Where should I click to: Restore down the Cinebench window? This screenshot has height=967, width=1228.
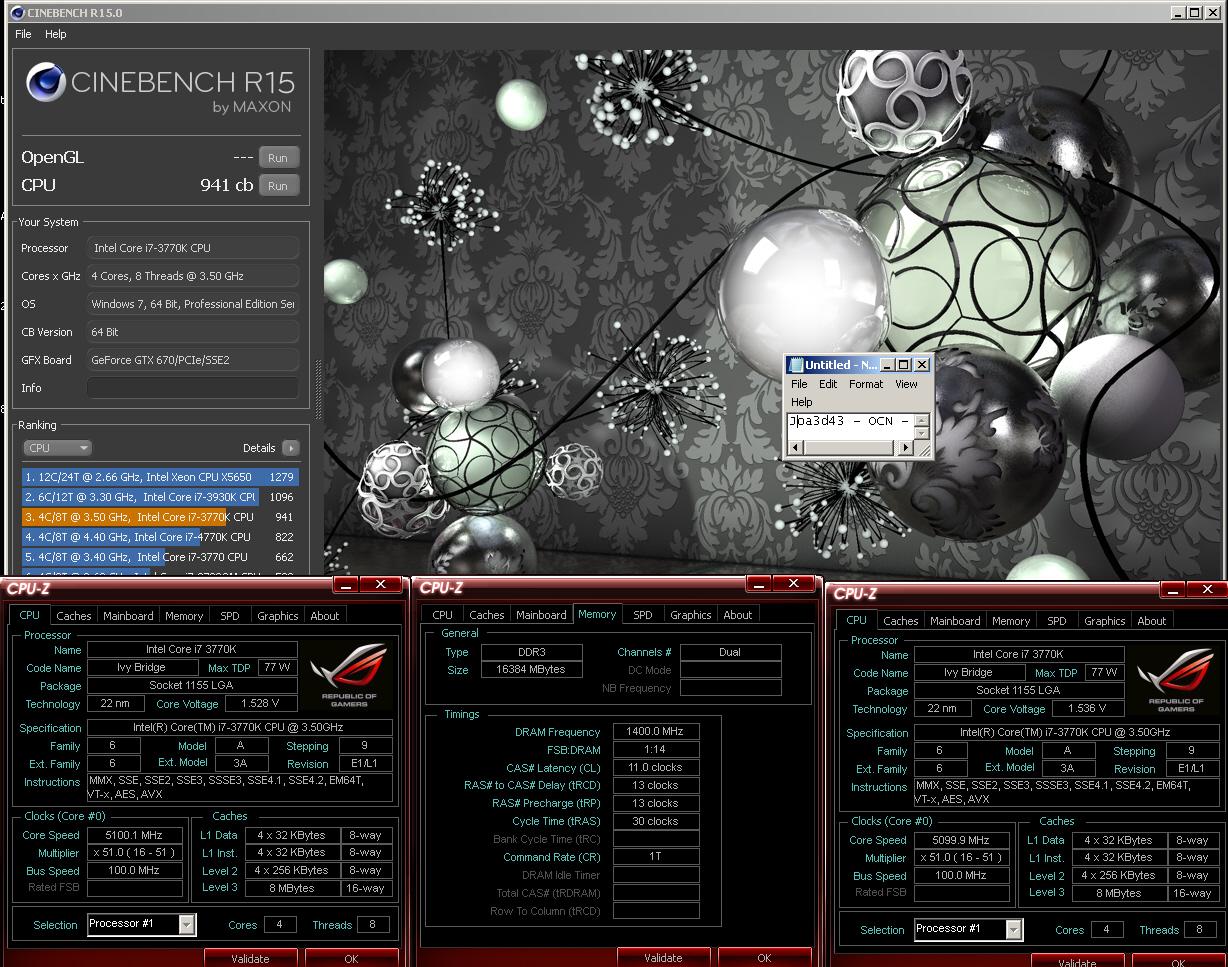[x=1195, y=13]
